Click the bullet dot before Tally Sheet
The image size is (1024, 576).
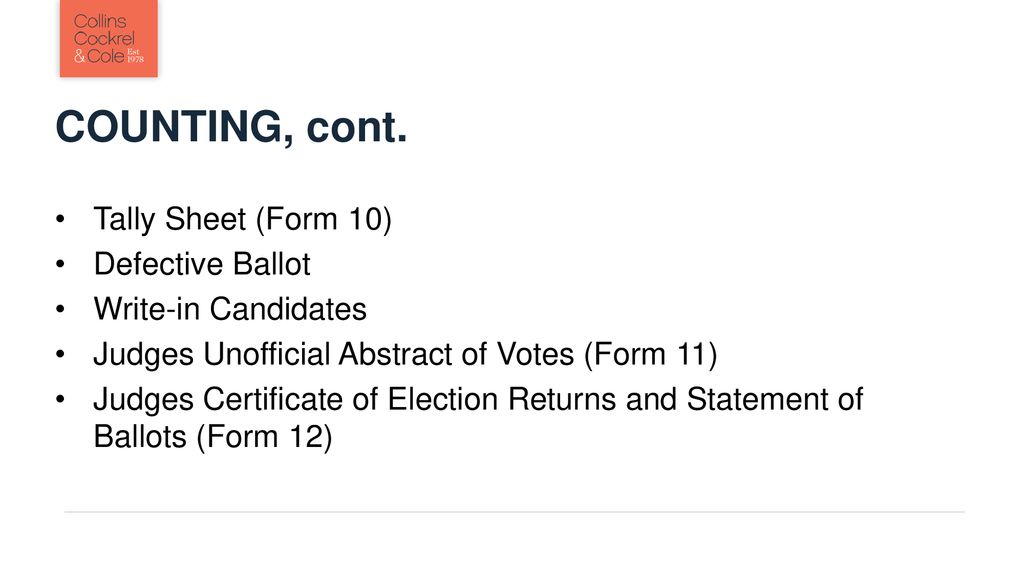click(61, 219)
